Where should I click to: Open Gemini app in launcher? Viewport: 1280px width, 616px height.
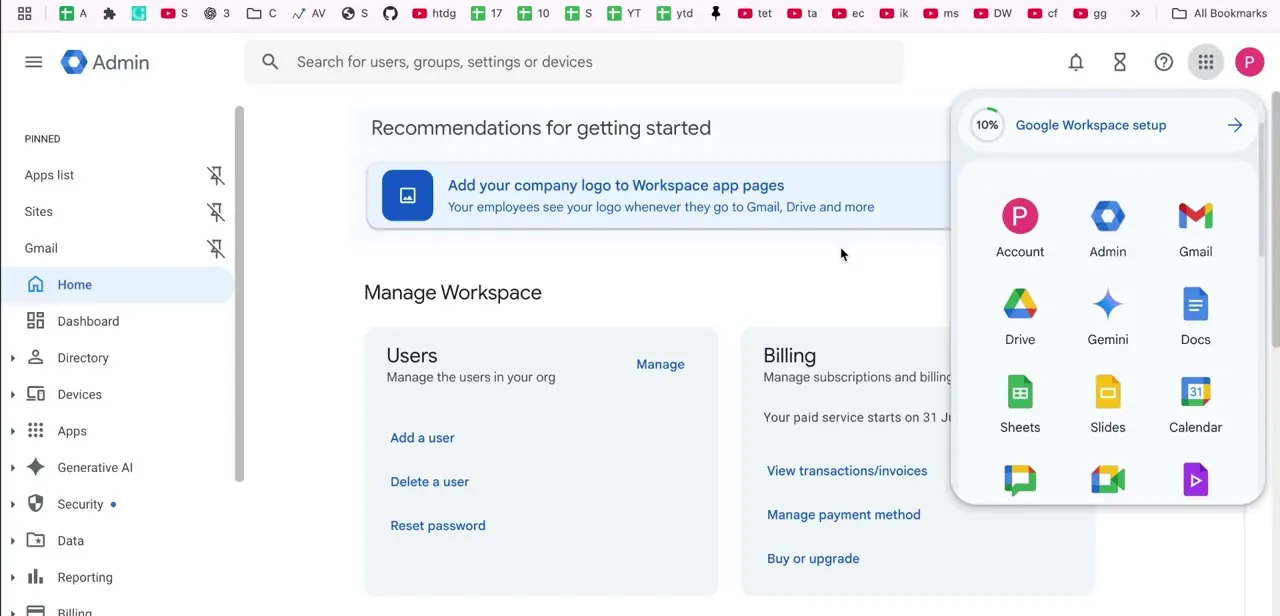(x=1108, y=317)
